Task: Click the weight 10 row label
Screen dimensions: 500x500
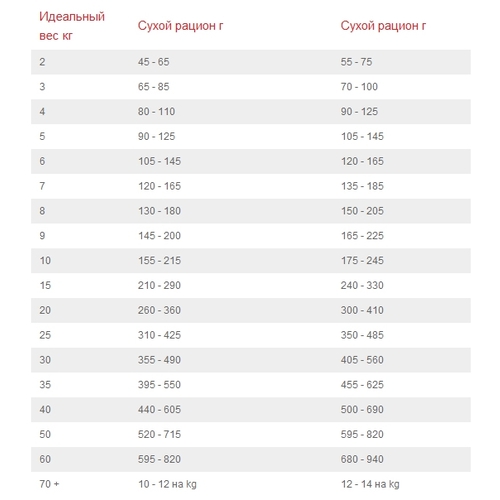Action: [x=45, y=261]
